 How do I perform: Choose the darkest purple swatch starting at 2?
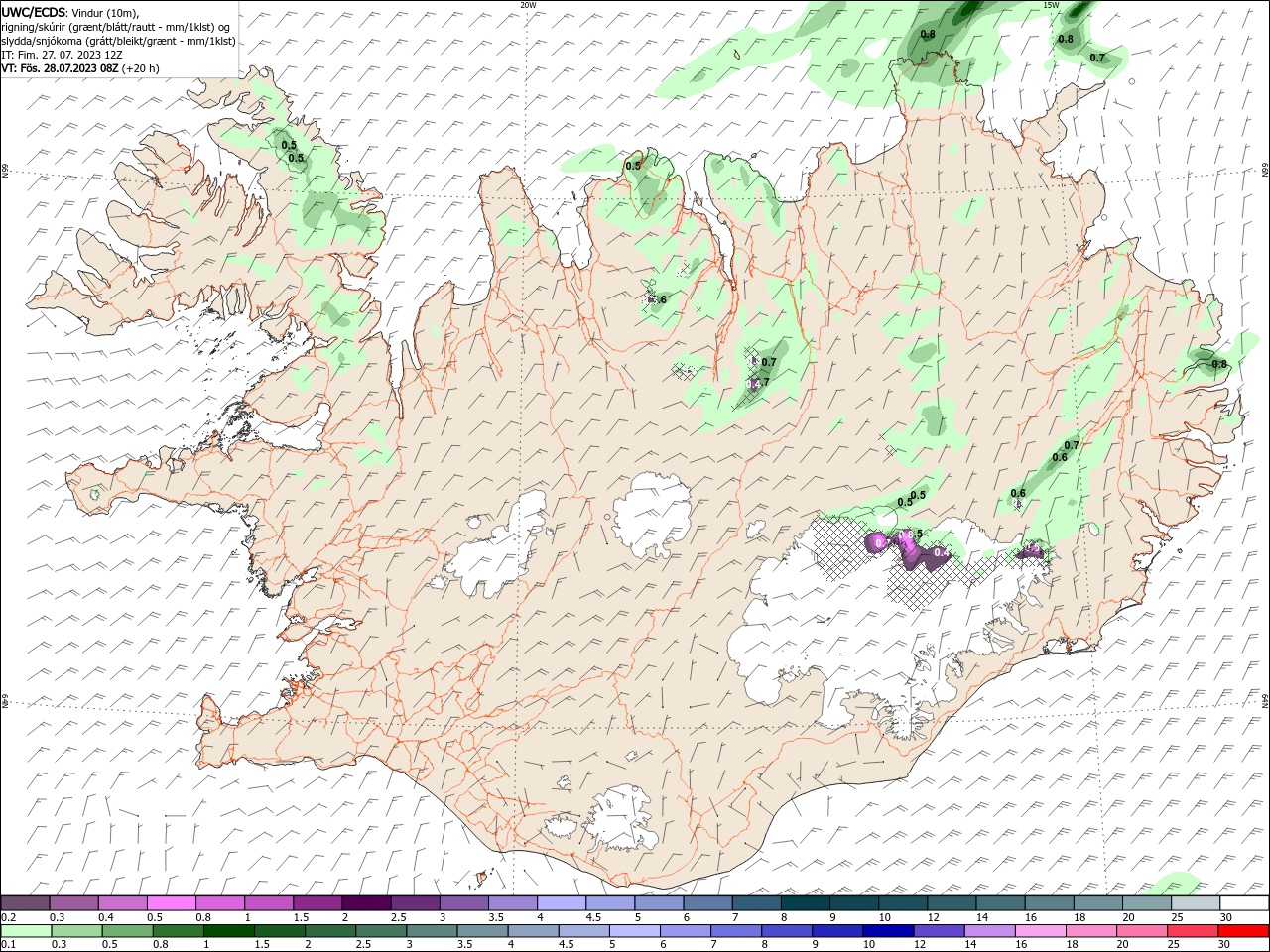tap(366, 903)
